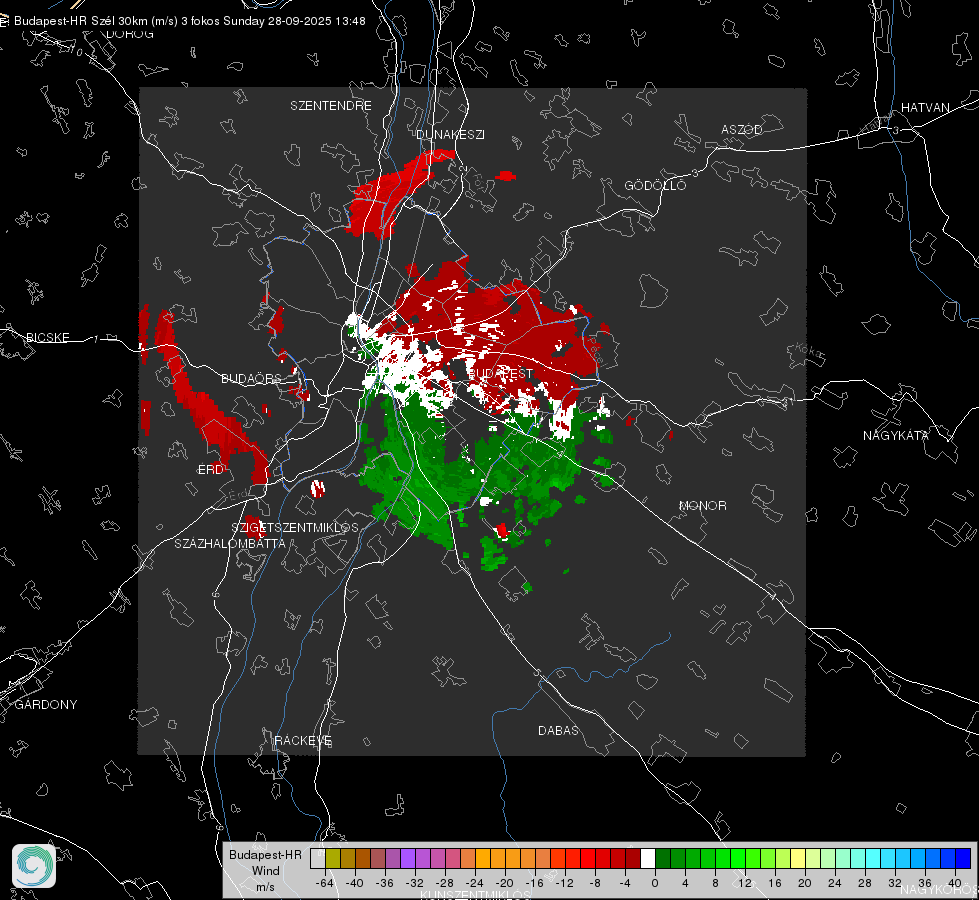The height and width of the screenshot is (900, 979).
Task: Click the ÉRD town label
Action: coord(210,469)
